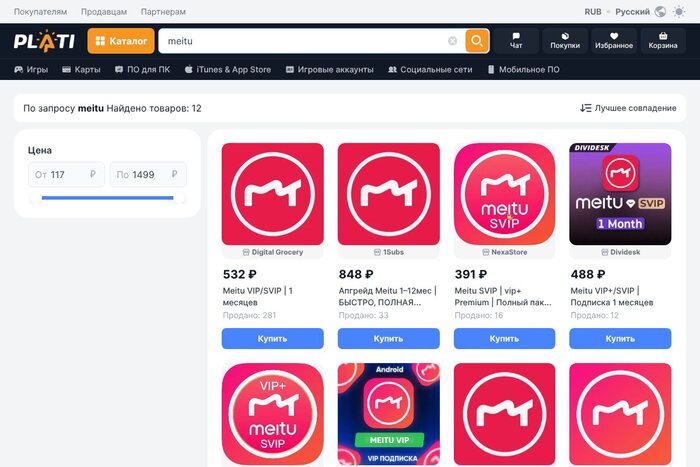Open the Корзина cart icon

663,41
